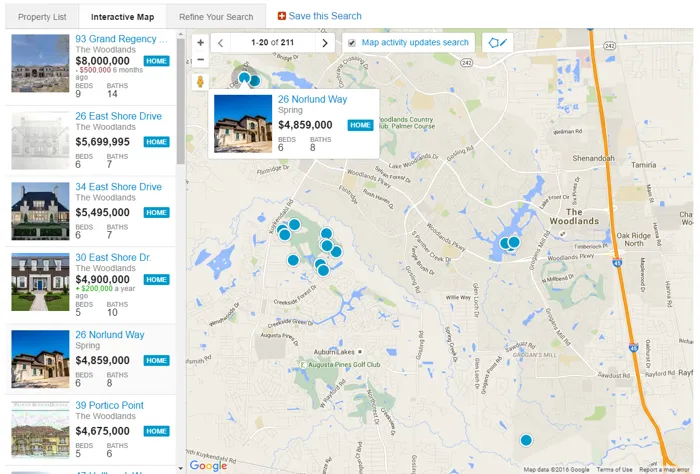This screenshot has height=474, width=700.
Task: Select the map marker near Grogans Mill bottom right
Action: 526,441
